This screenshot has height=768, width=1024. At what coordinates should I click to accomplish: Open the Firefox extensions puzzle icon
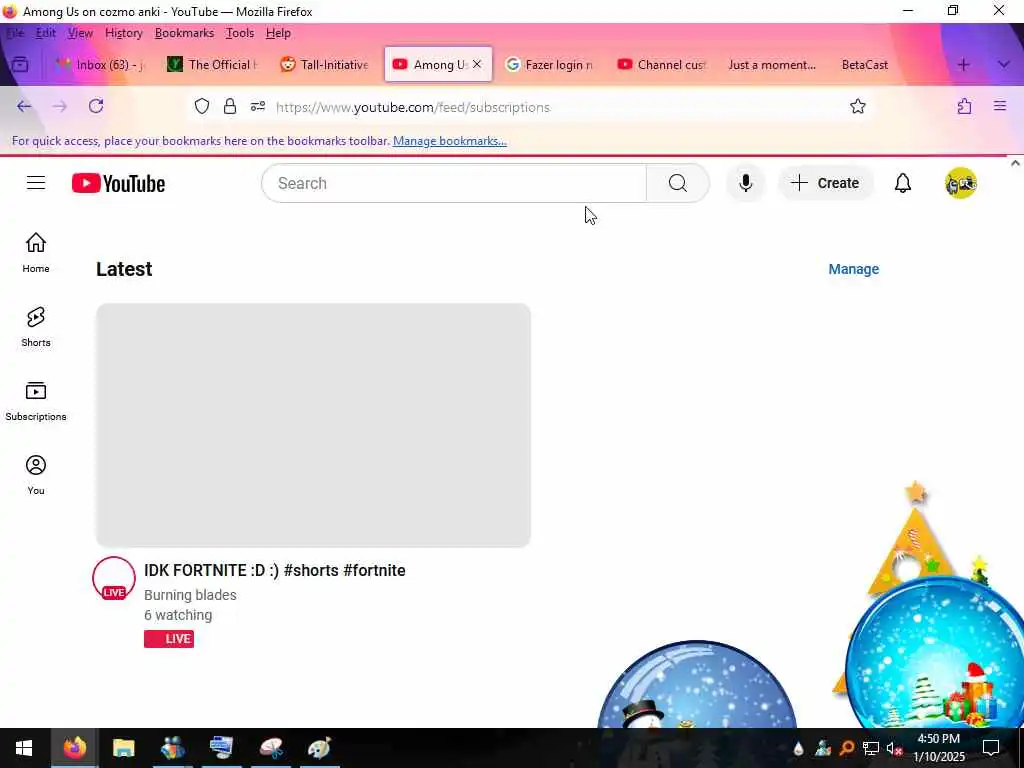click(x=965, y=106)
